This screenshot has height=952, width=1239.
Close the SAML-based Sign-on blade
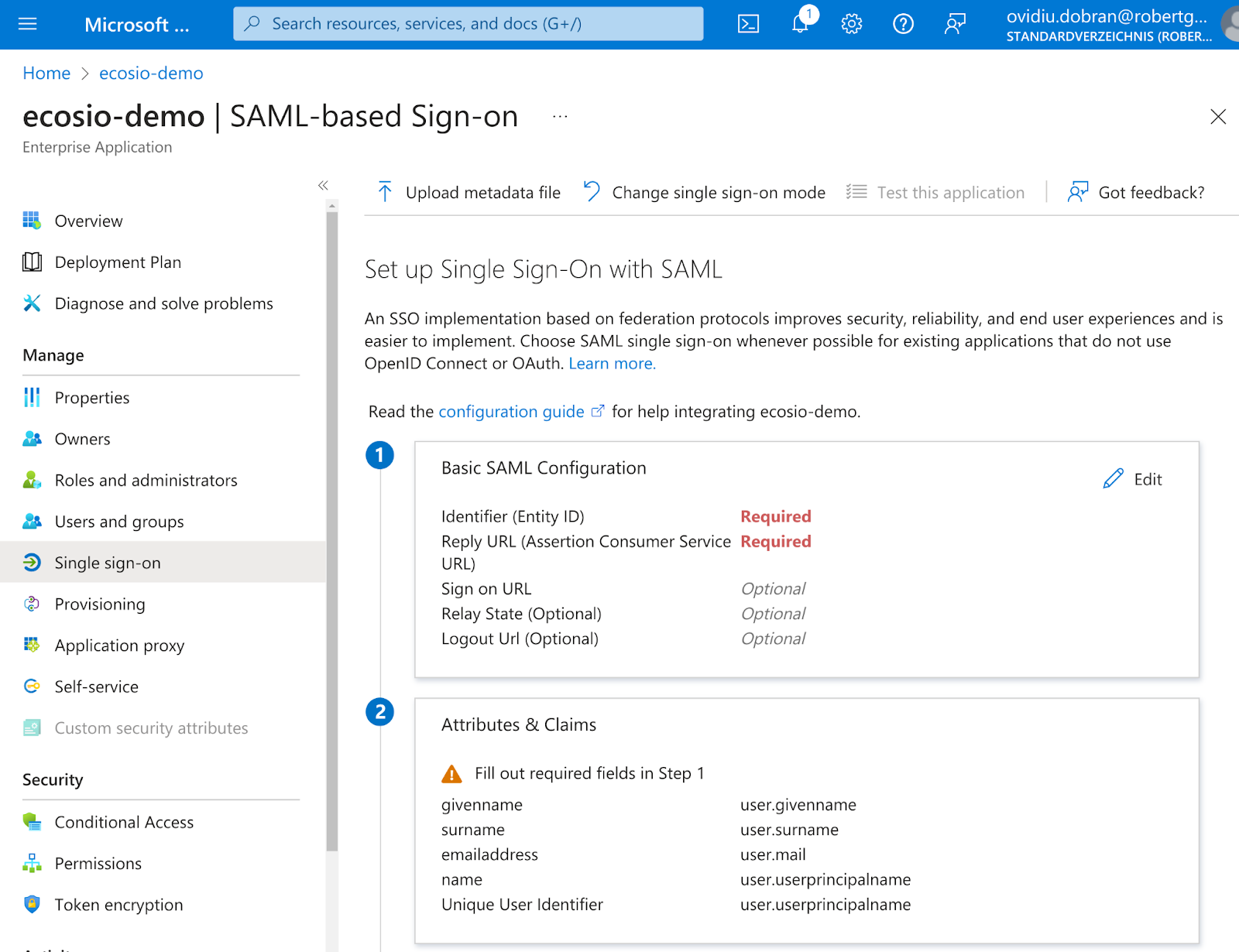tap(1218, 117)
